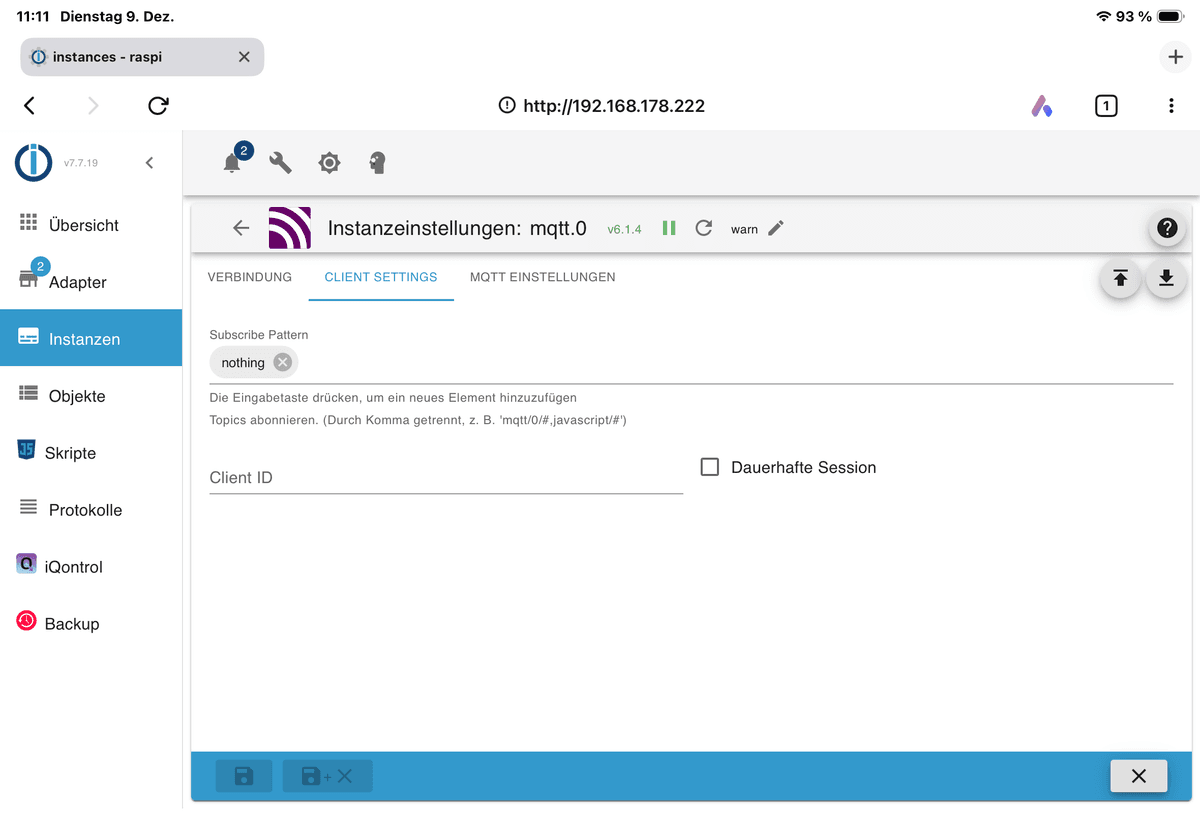Image resolution: width=1200 pixels, height=834 pixels.
Task: Open Protokolle in the sidebar
Action: click(91, 510)
